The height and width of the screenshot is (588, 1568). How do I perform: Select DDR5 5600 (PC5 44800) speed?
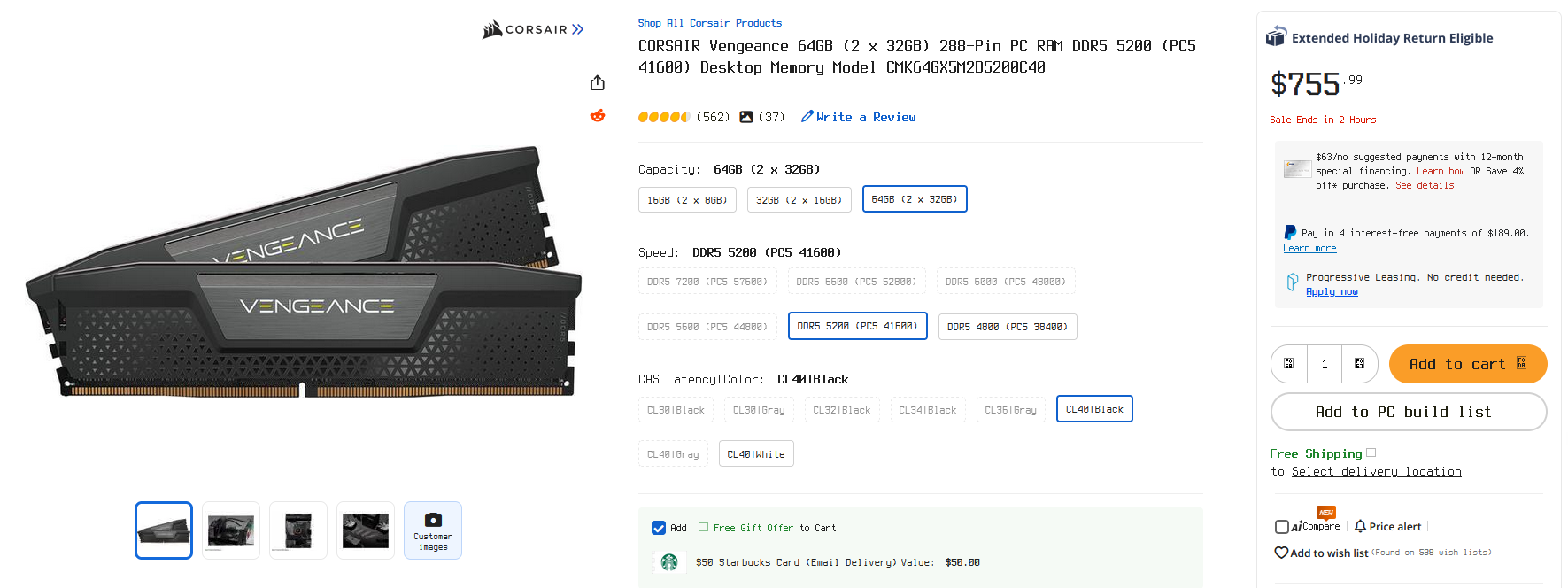707,327
